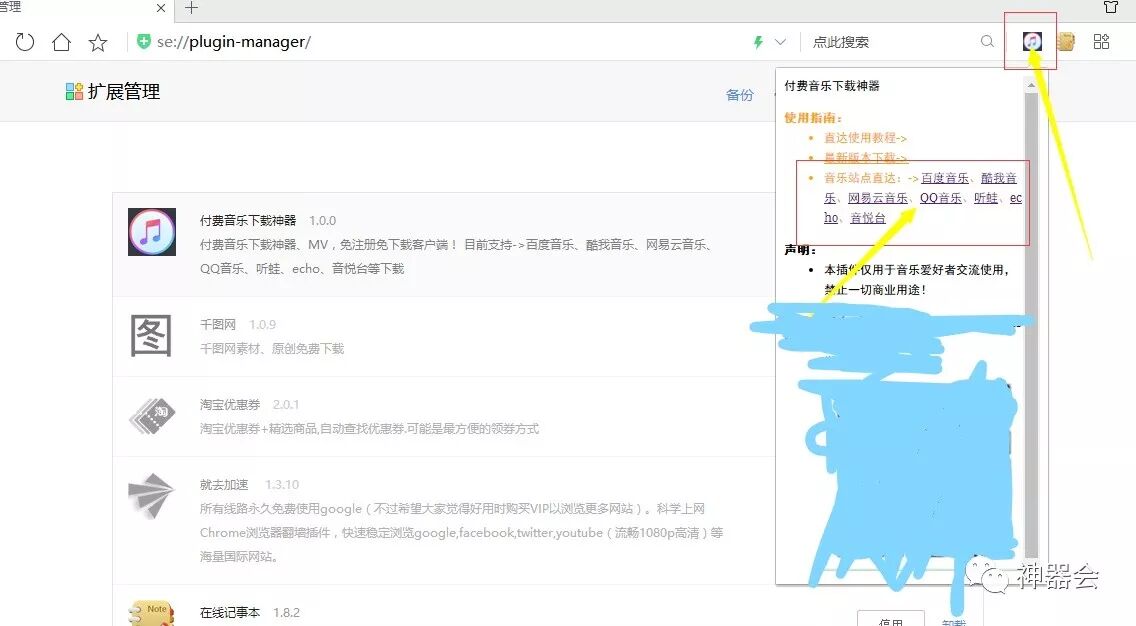Click the magnifier search icon
This screenshot has height=626, width=1136.
pyautogui.click(x=987, y=41)
